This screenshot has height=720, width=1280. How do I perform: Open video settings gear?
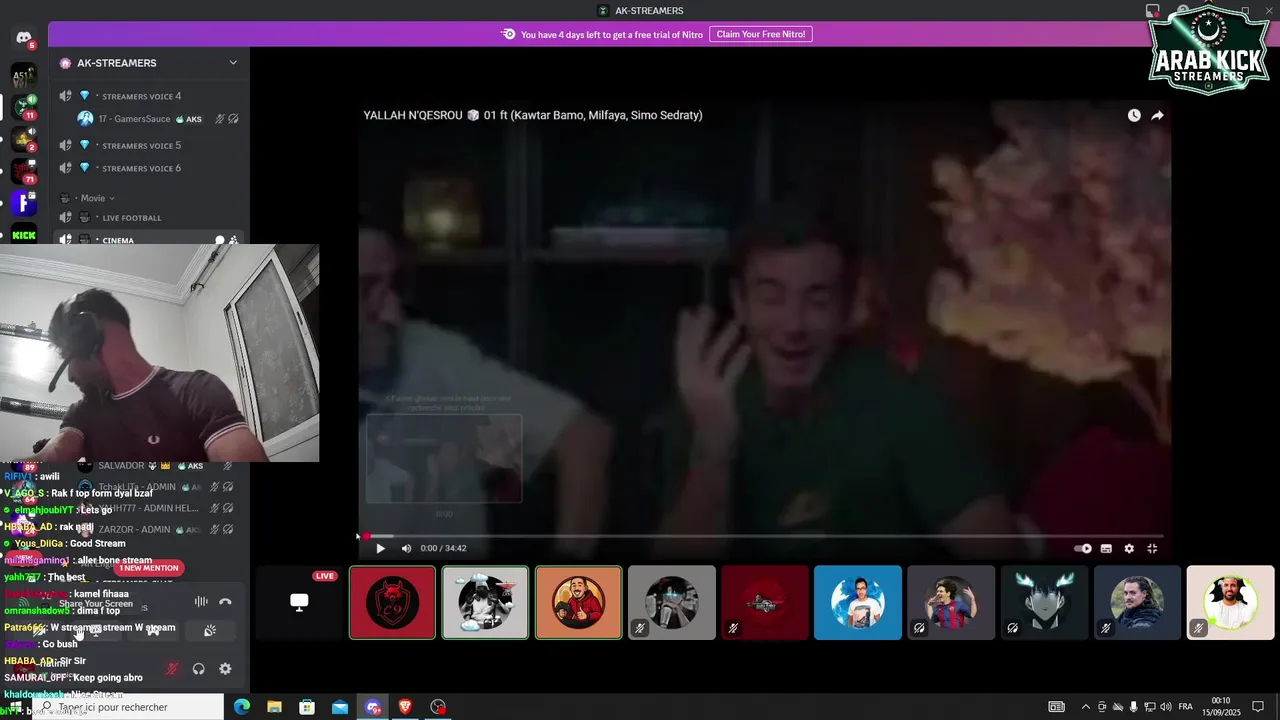[x=1129, y=548]
